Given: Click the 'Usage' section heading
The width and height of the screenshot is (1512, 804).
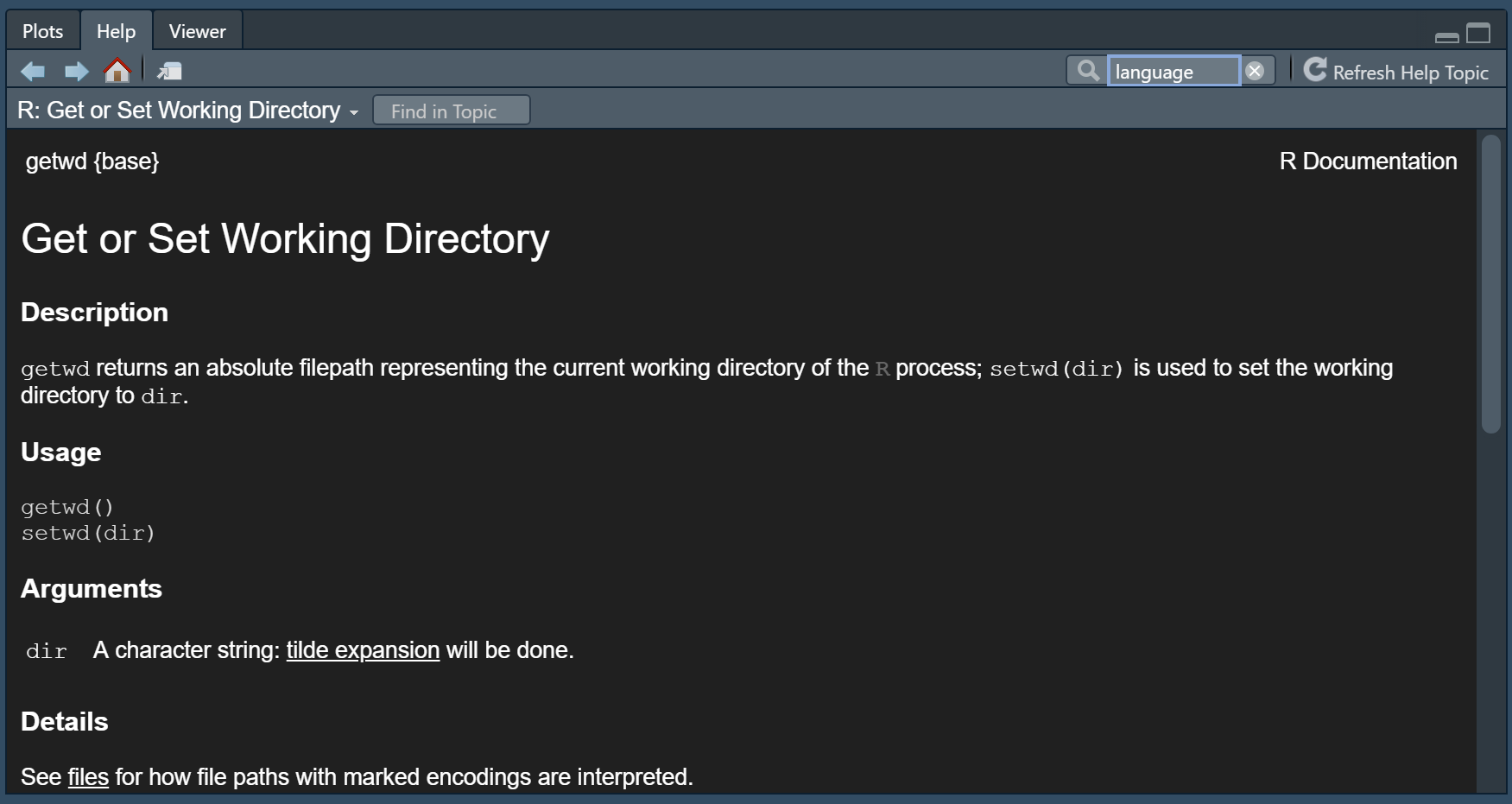Looking at the screenshot, I should (60, 453).
